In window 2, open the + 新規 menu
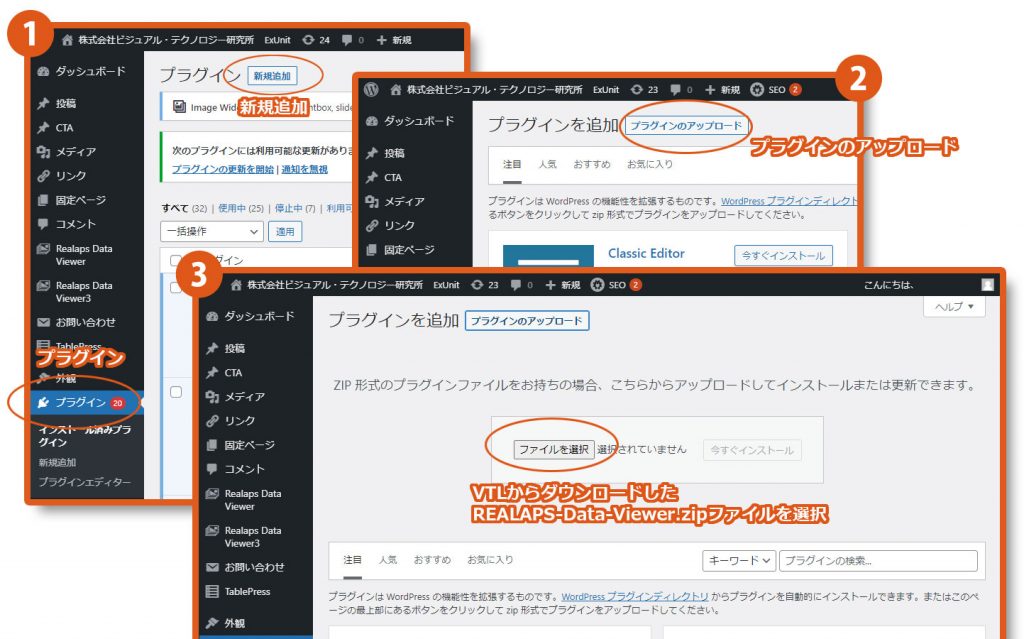Viewport: 1024px width, 639px height. coord(722,90)
